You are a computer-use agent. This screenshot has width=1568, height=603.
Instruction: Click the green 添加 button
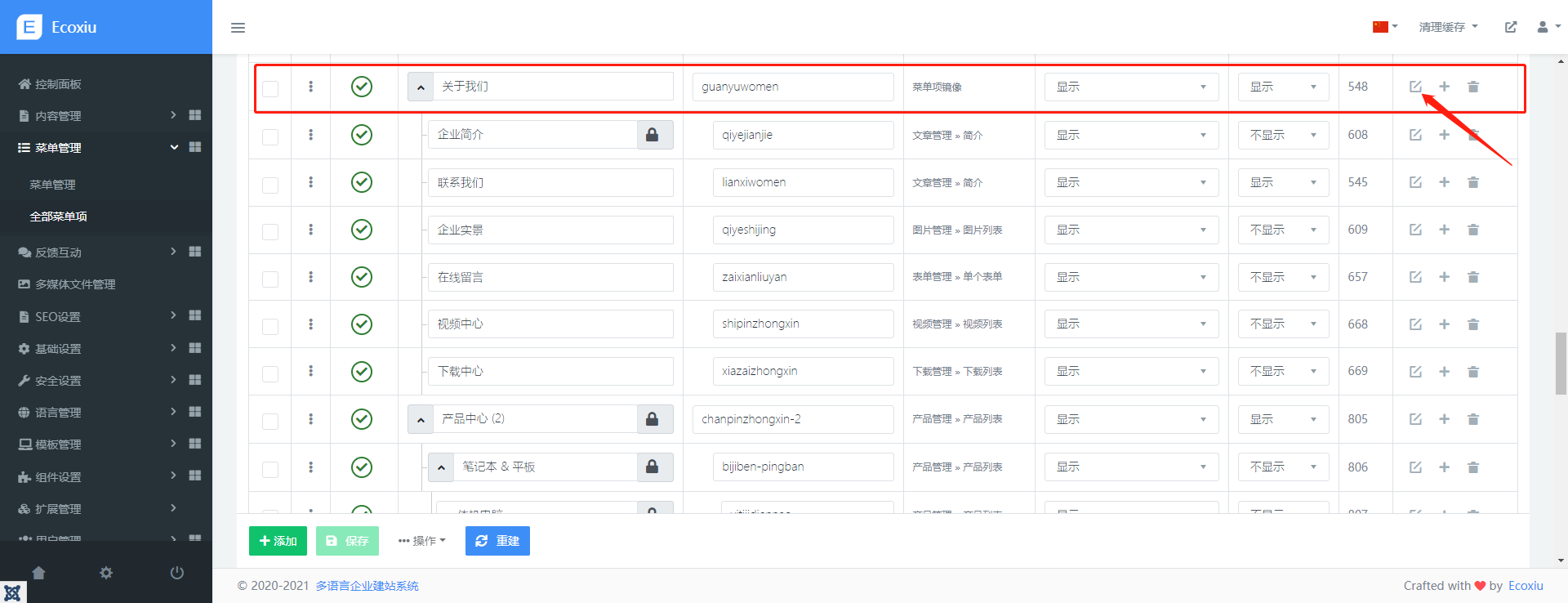click(x=278, y=541)
